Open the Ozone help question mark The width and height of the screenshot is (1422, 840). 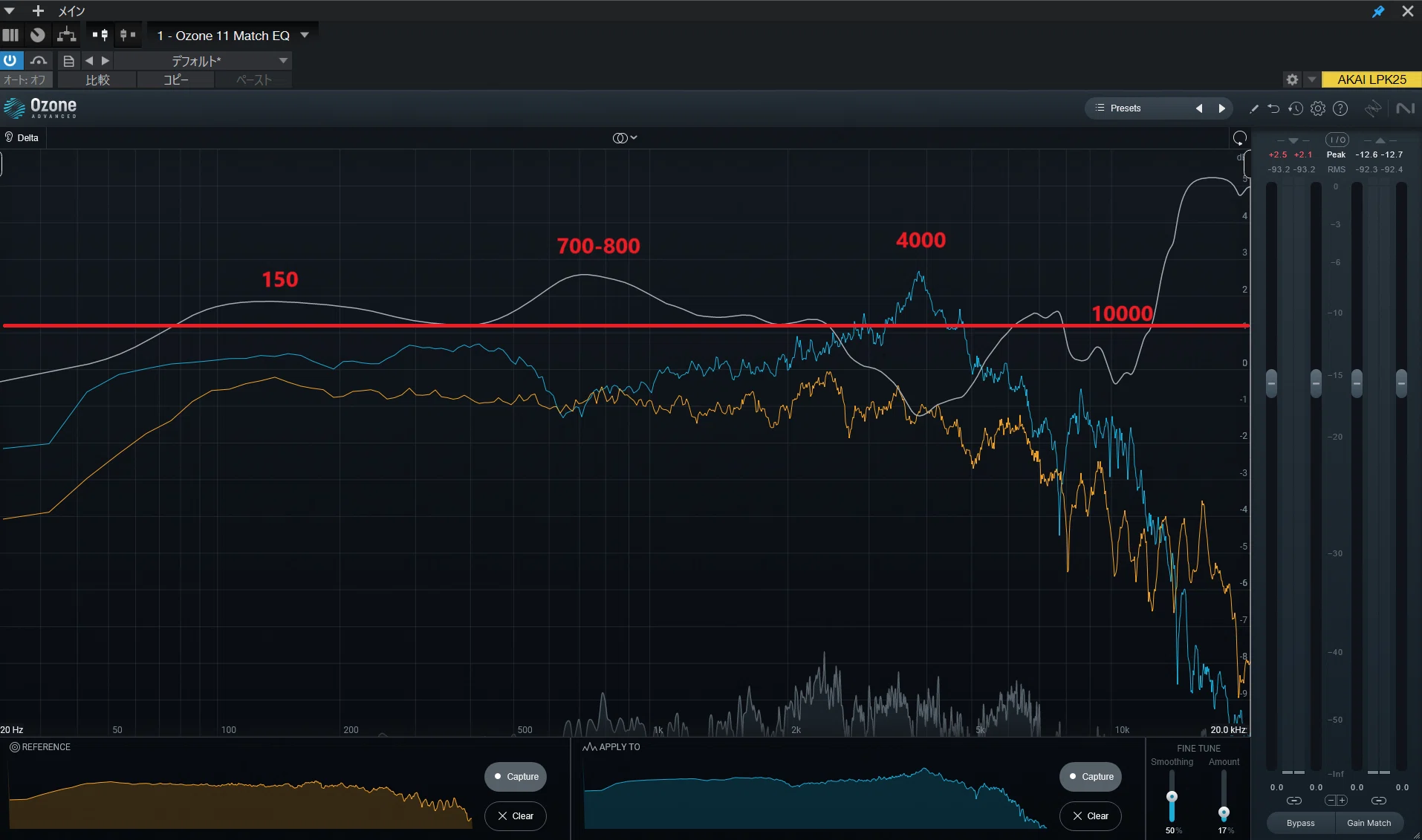1340,108
